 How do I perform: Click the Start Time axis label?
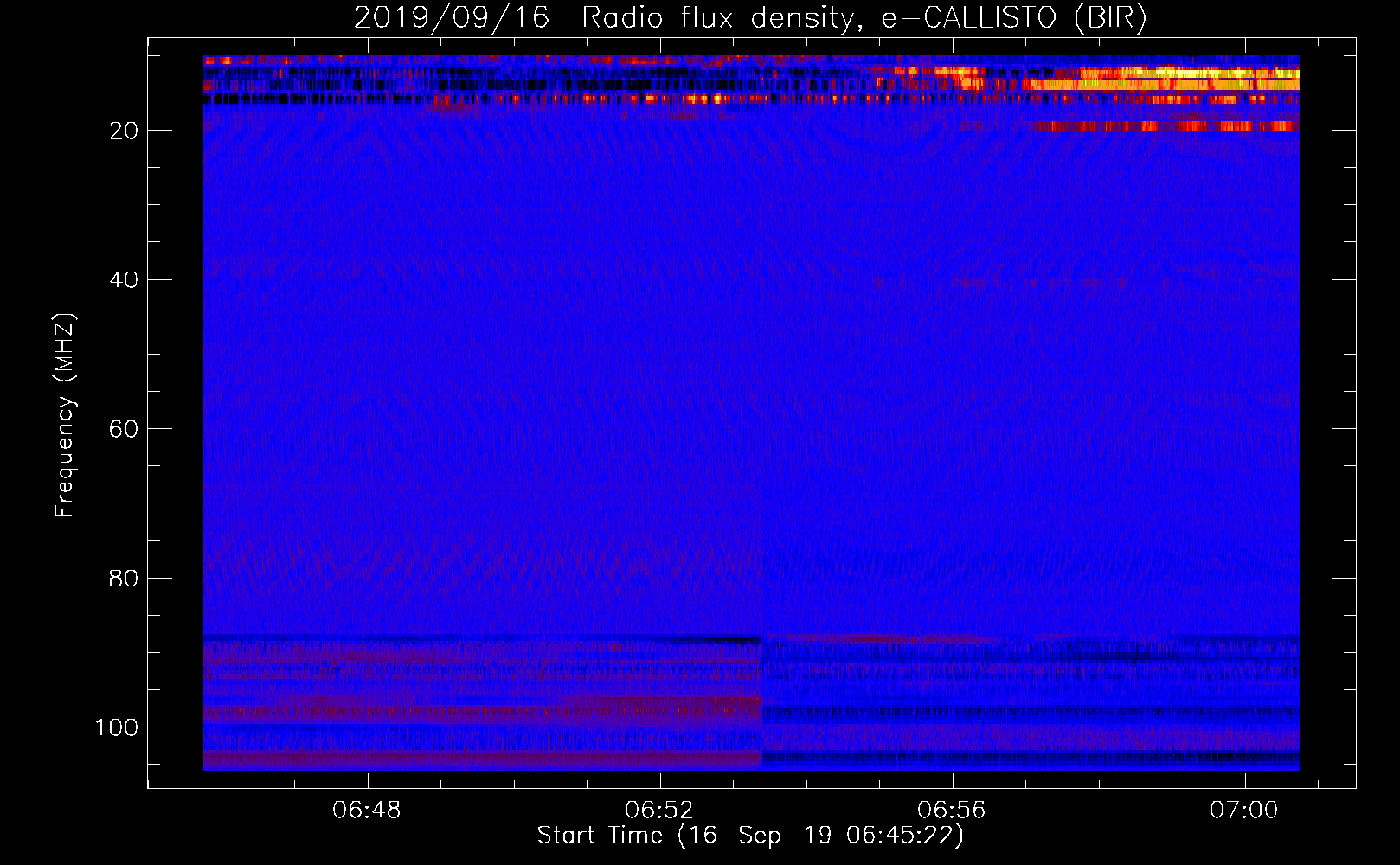click(x=750, y=836)
